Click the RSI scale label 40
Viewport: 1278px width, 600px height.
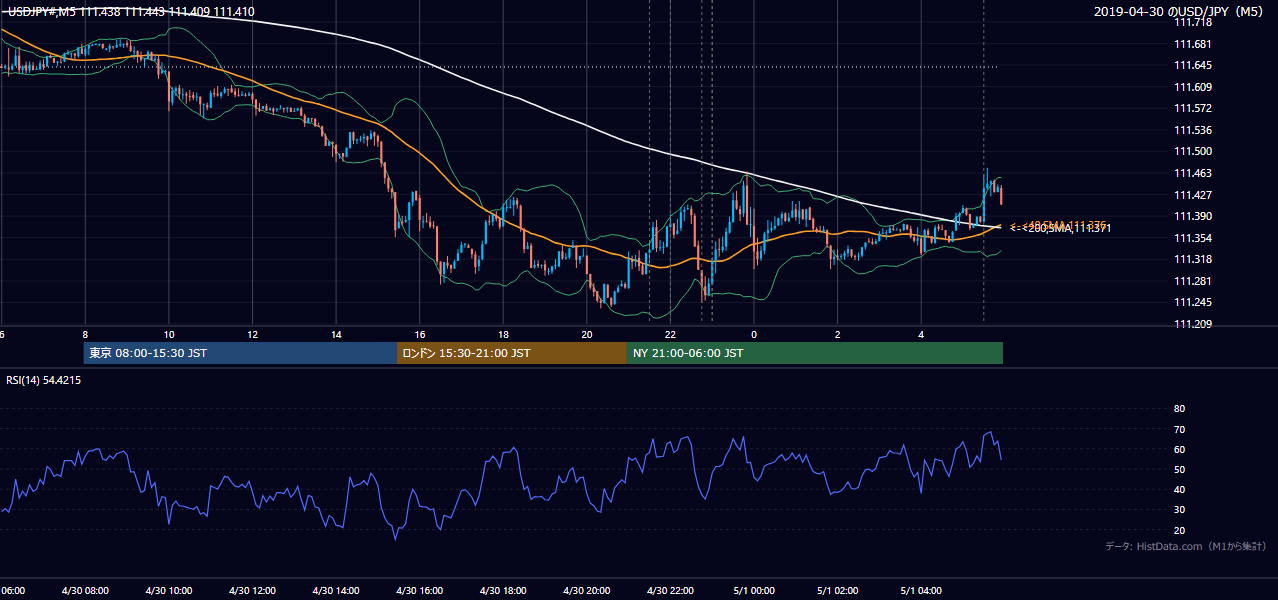[x=1179, y=489]
